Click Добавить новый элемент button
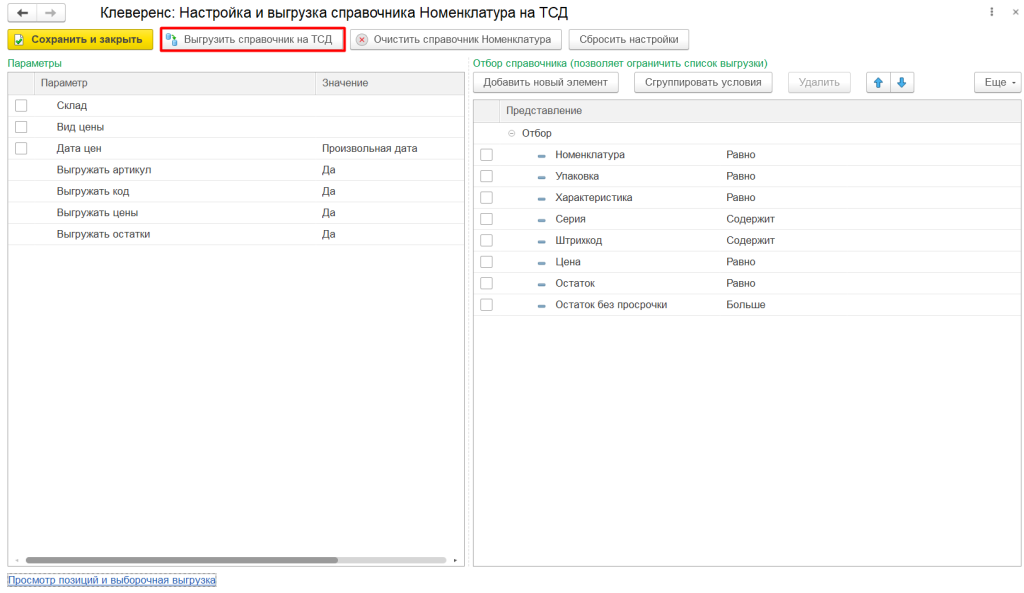 (x=546, y=83)
